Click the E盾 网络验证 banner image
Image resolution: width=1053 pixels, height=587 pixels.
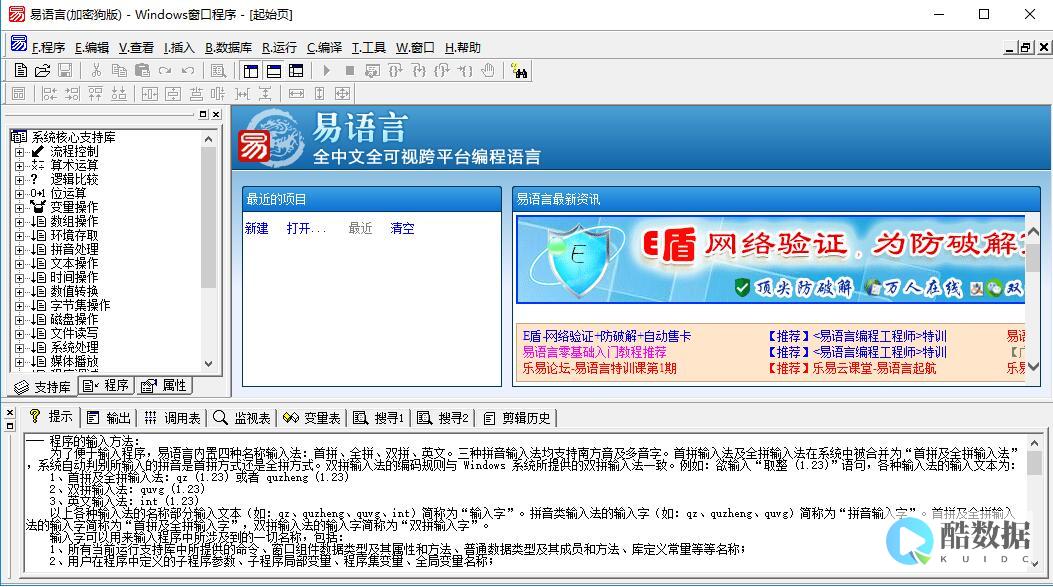771,259
